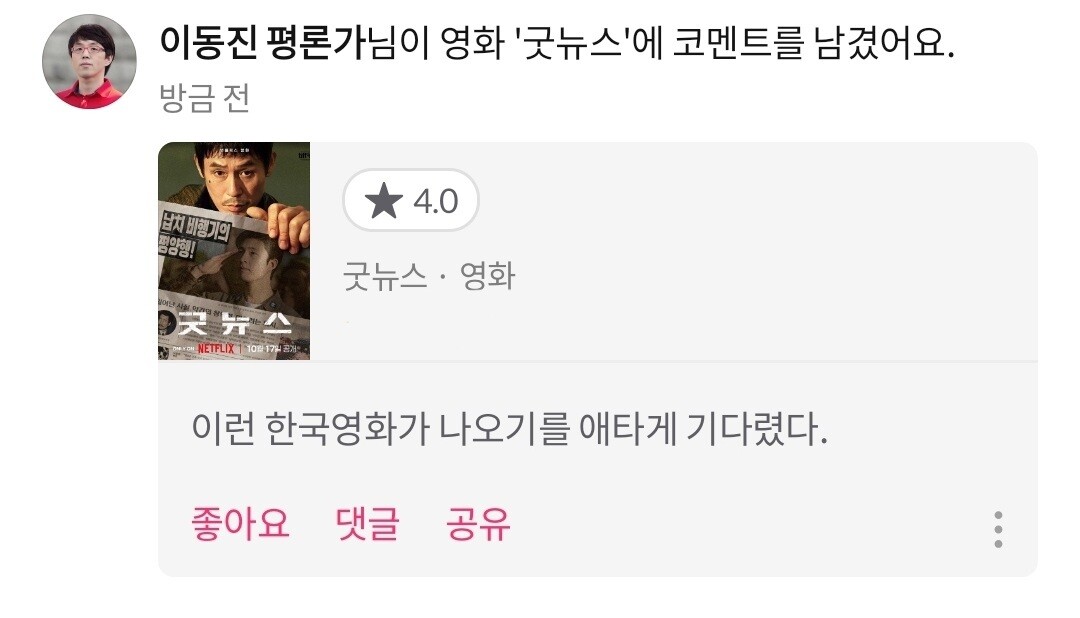This screenshot has height=618, width=1080.
Task: Open the 굿뉴스 movie poster thumbnail
Action: coord(234,251)
